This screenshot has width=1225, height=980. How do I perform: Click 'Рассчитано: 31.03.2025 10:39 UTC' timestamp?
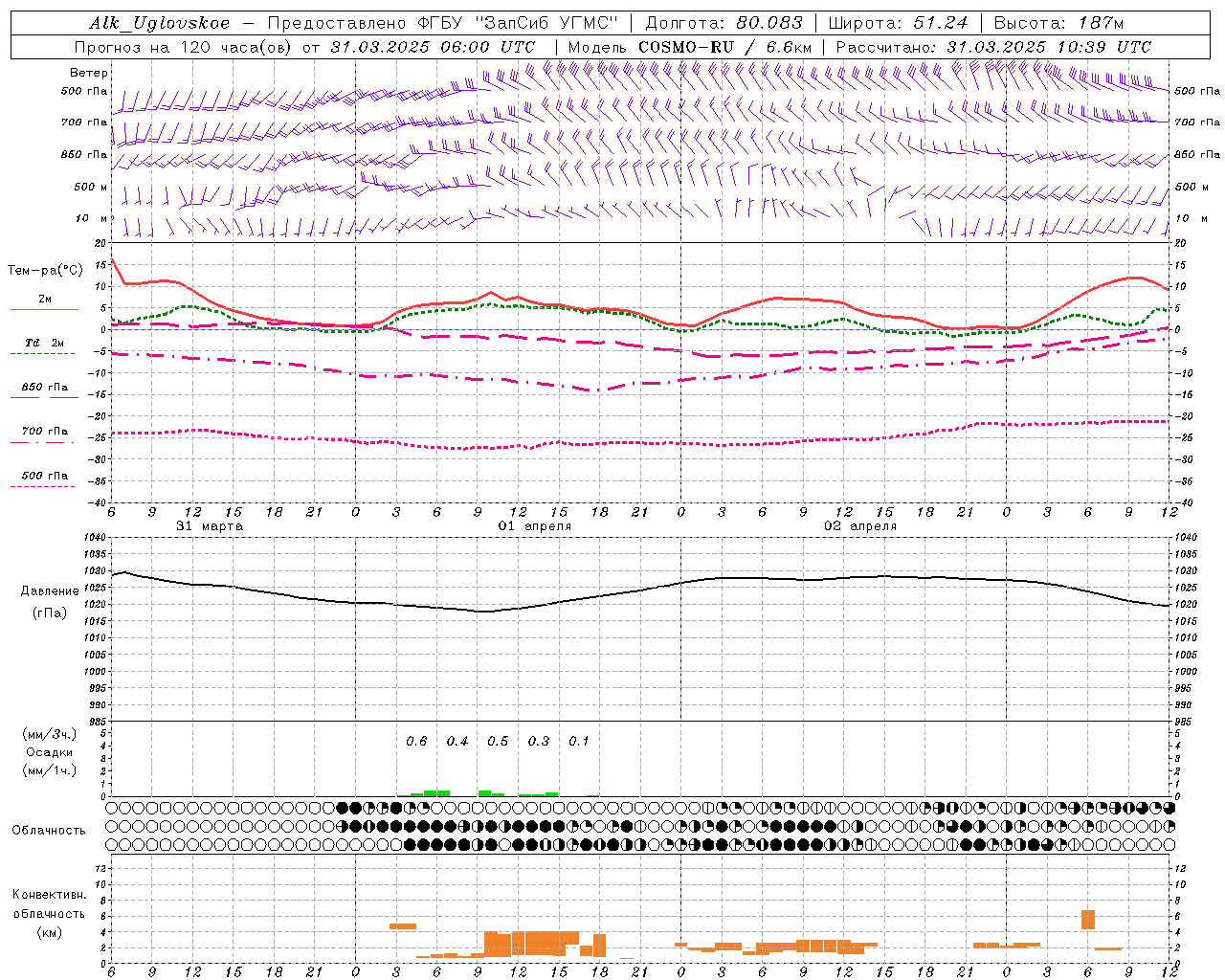tap(993, 47)
